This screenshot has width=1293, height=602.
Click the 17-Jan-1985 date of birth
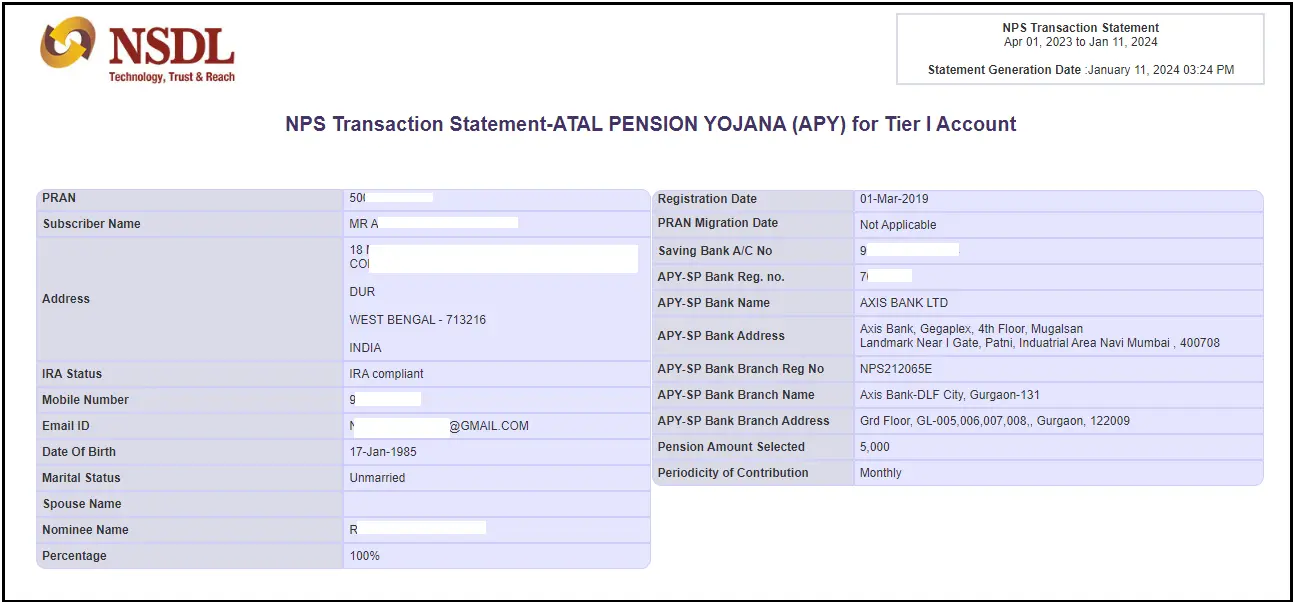(383, 452)
